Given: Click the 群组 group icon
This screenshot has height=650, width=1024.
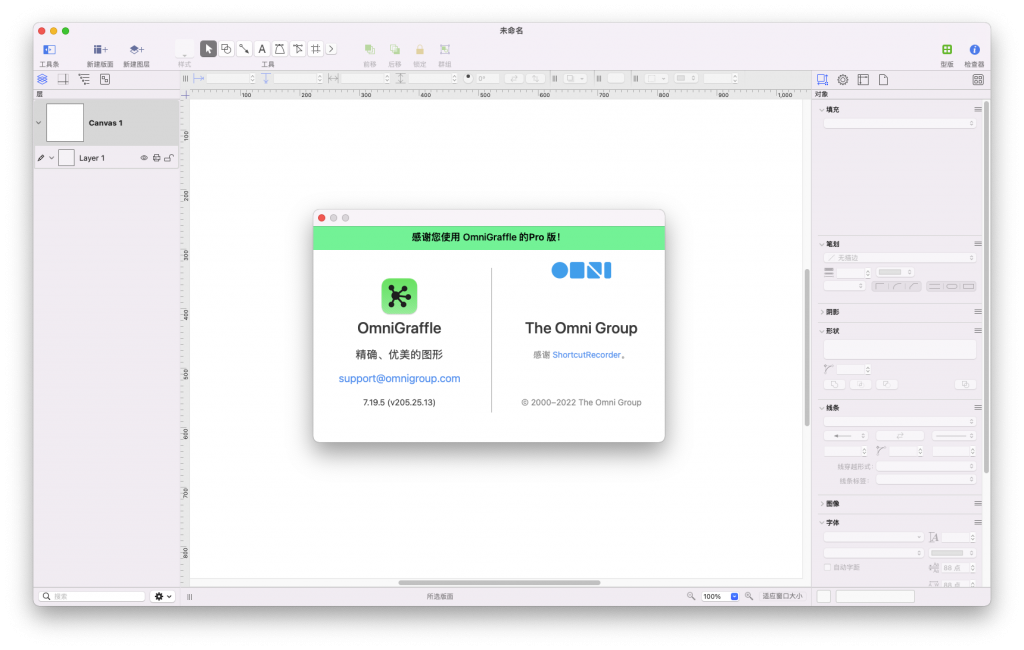Looking at the screenshot, I should pos(445,50).
